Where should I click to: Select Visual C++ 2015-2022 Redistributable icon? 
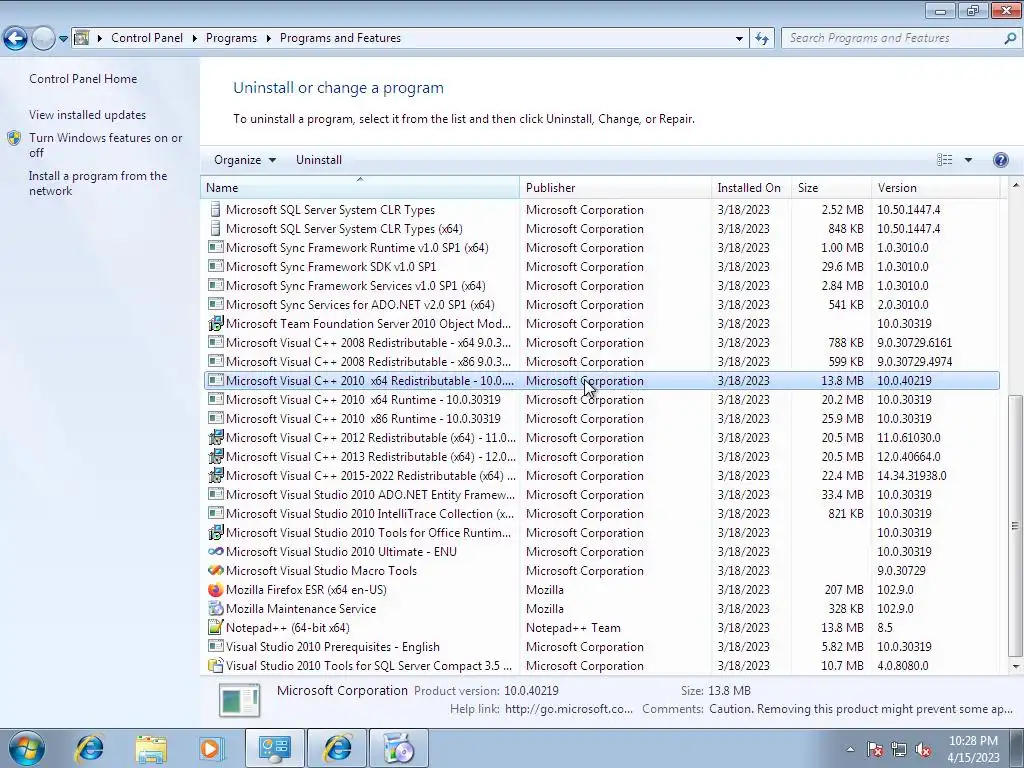coord(215,475)
